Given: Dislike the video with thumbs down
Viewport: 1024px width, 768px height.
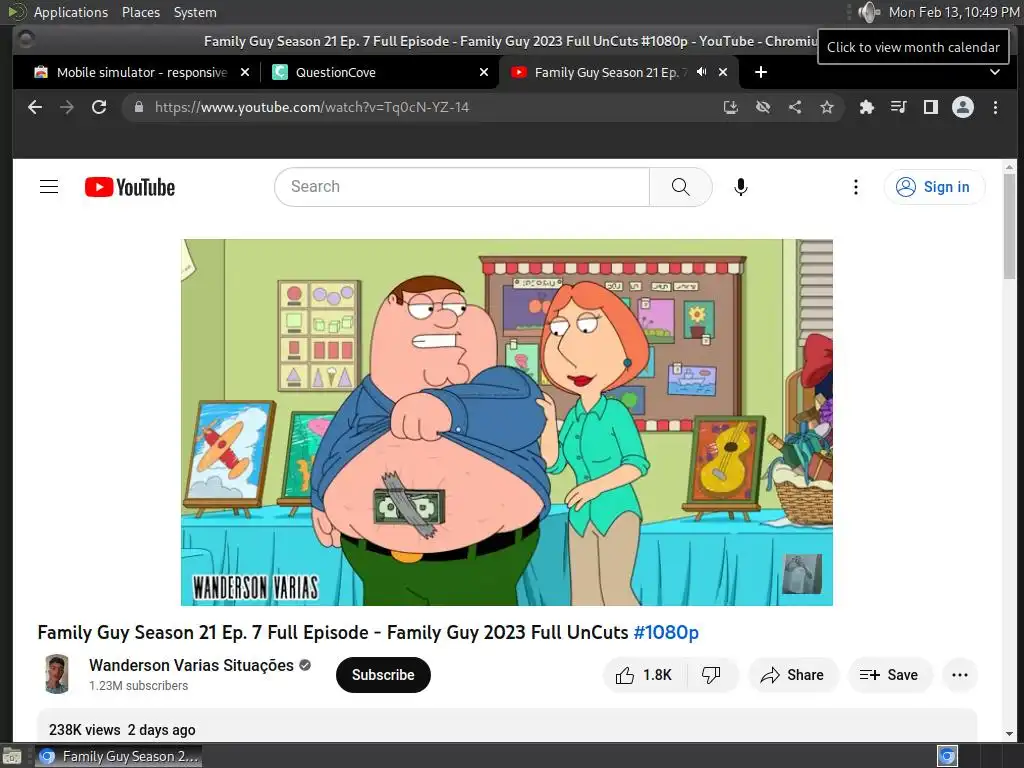Looking at the screenshot, I should [x=711, y=675].
